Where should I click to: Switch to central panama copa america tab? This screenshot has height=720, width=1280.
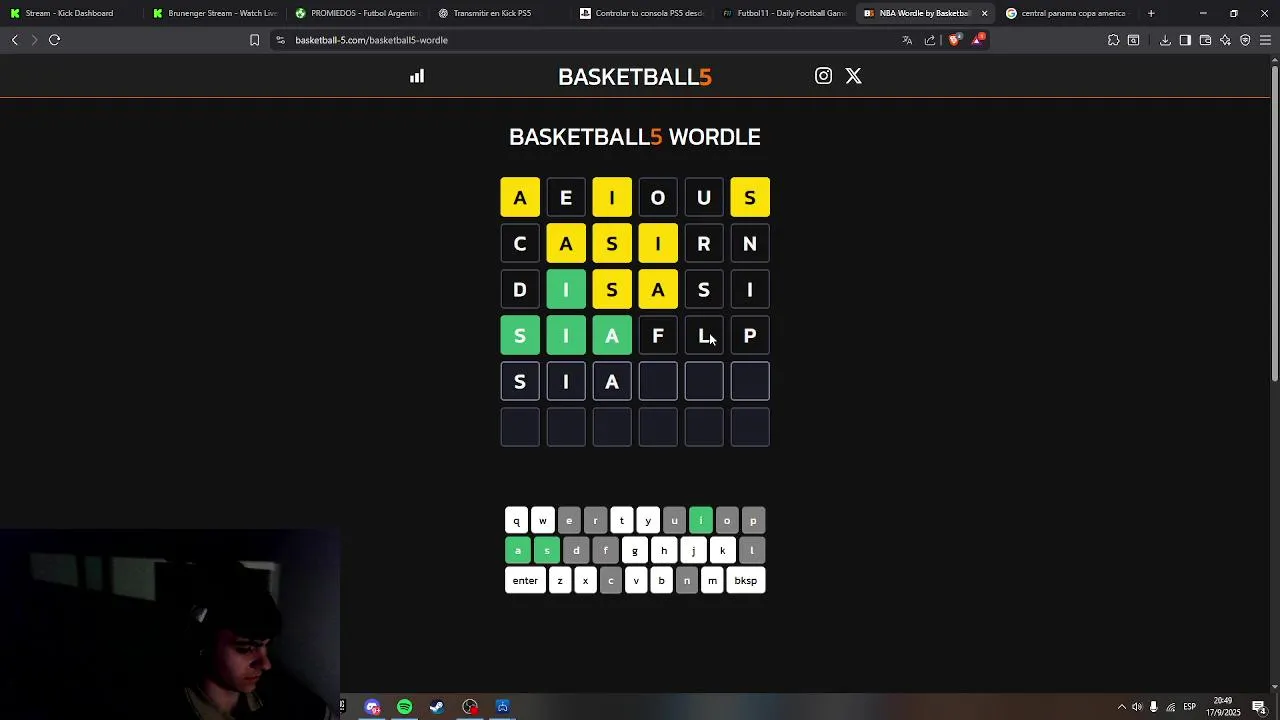pyautogui.click(x=1068, y=13)
